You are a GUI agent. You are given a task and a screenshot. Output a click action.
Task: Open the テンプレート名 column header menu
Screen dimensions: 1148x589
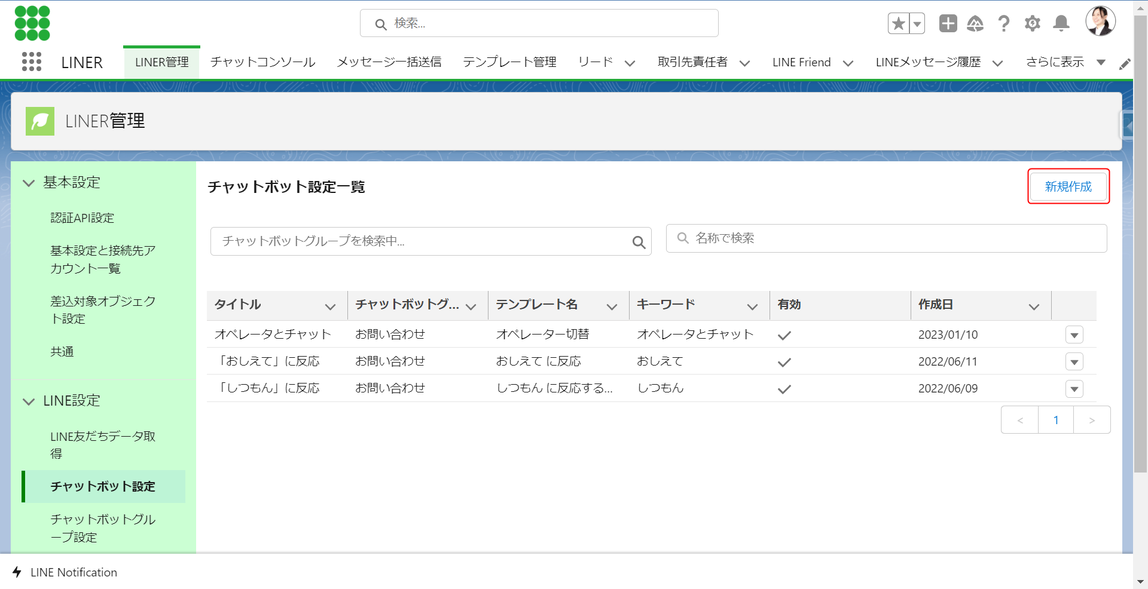pyautogui.click(x=611, y=306)
